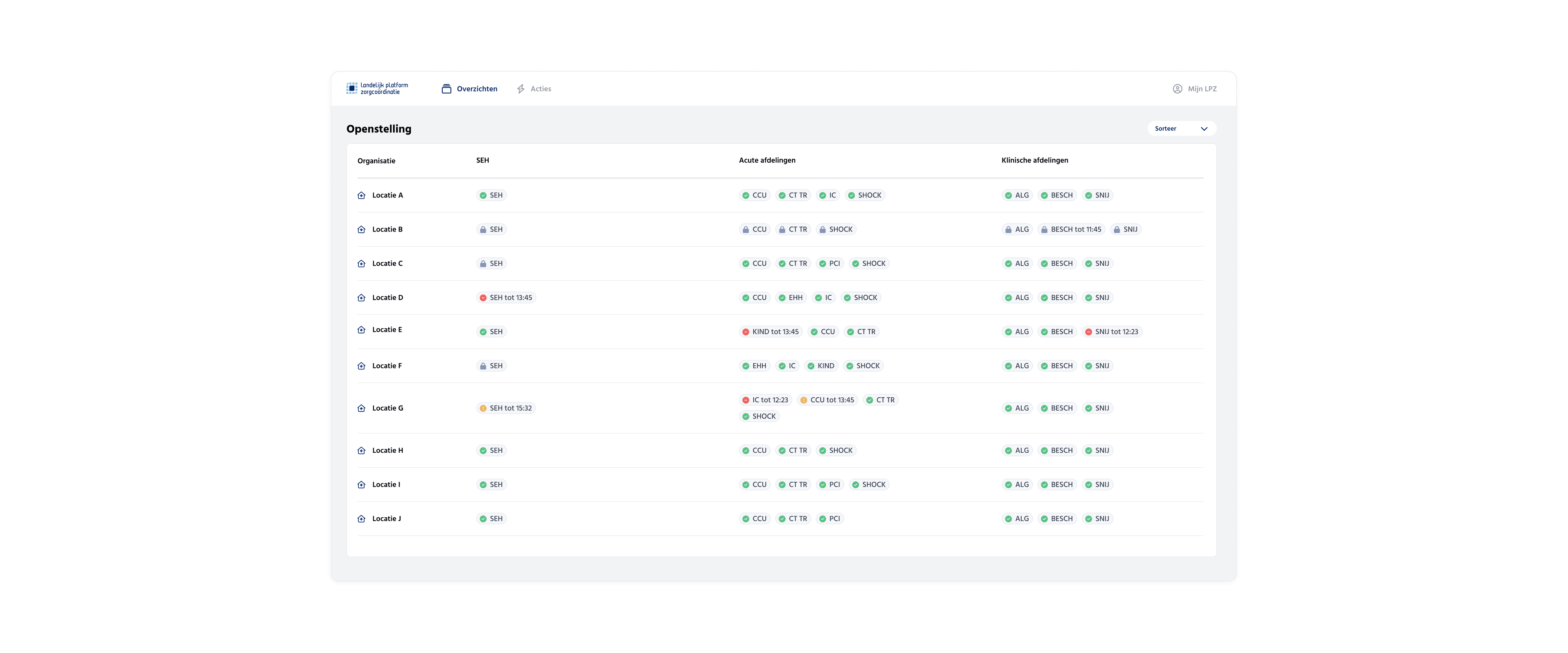Click the Landelijk platform zorgcoördinatie logo
The width and height of the screenshot is (1568, 653).
click(x=377, y=89)
